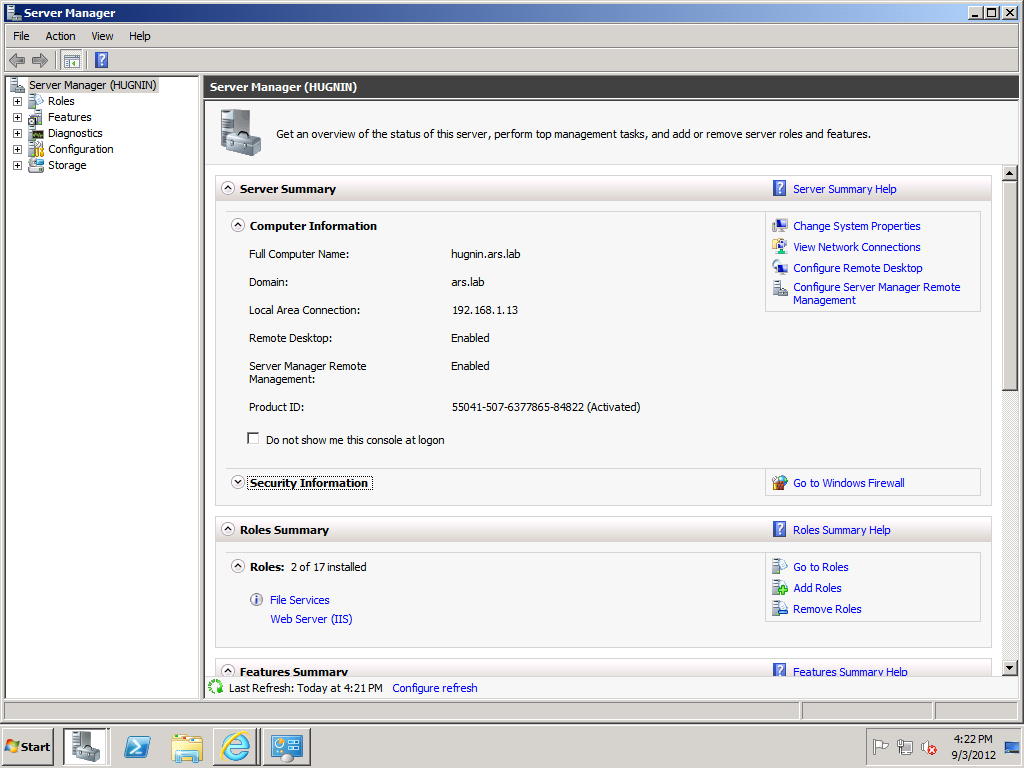The height and width of the screenshot is (768, 1024).
Task: Click the green refresh status icon
Action: click(x=216, y=687)
